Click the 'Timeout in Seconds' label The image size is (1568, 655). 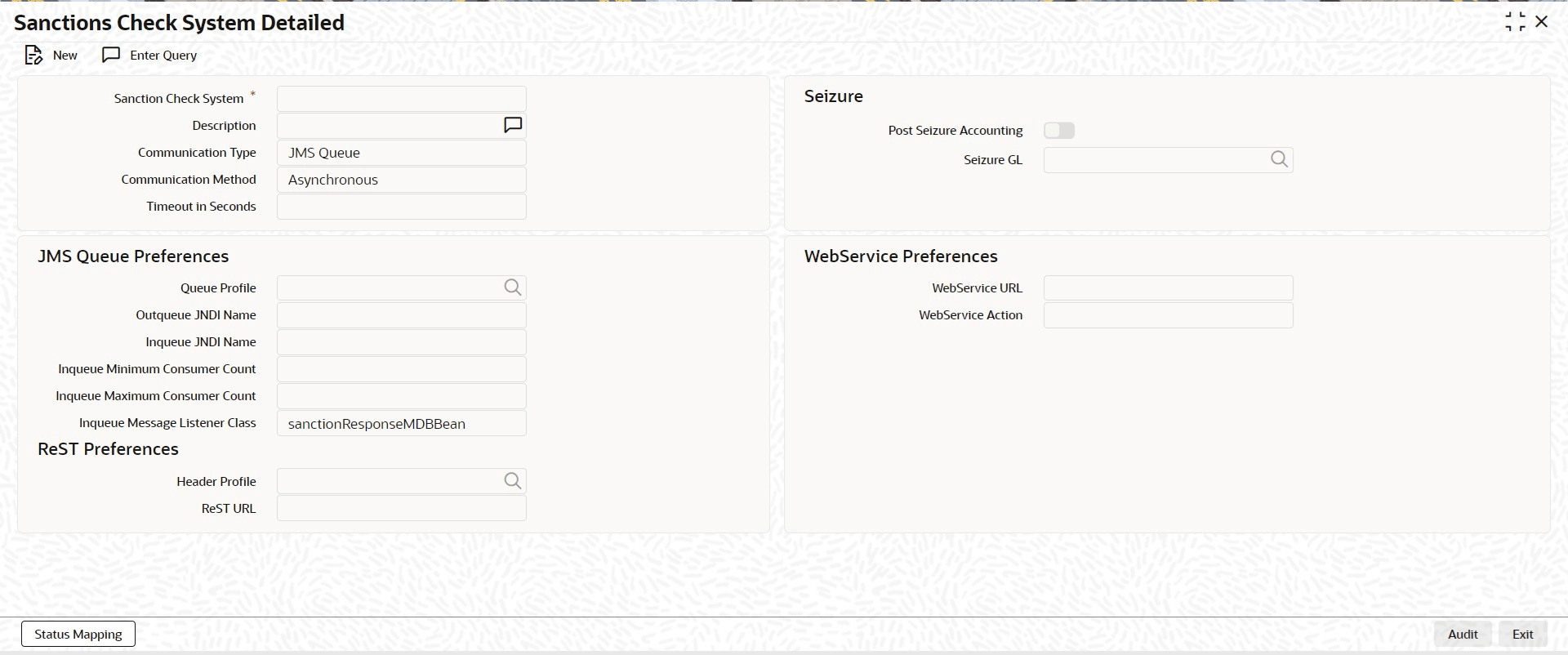click(201, 207)
